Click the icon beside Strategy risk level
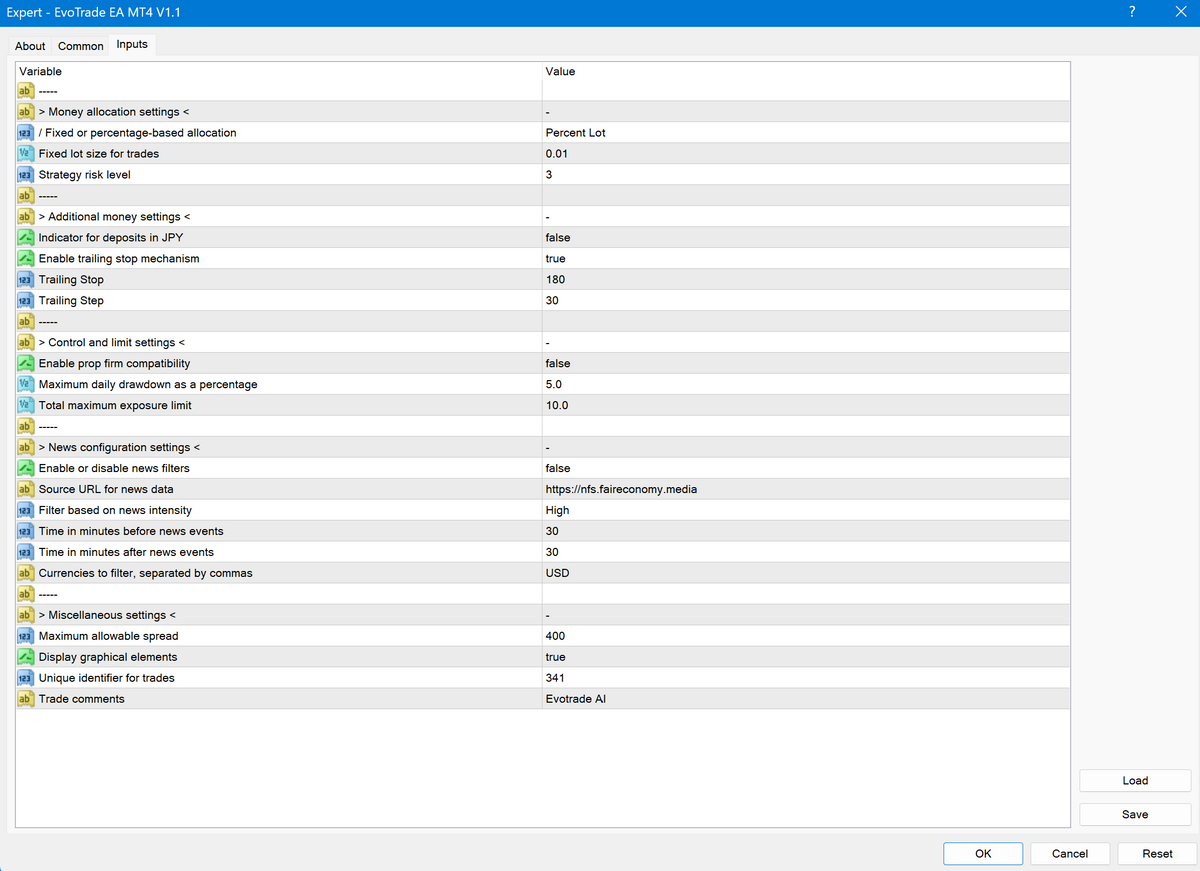The height and width of the screenshot is (871, 1200). point(26,175)
